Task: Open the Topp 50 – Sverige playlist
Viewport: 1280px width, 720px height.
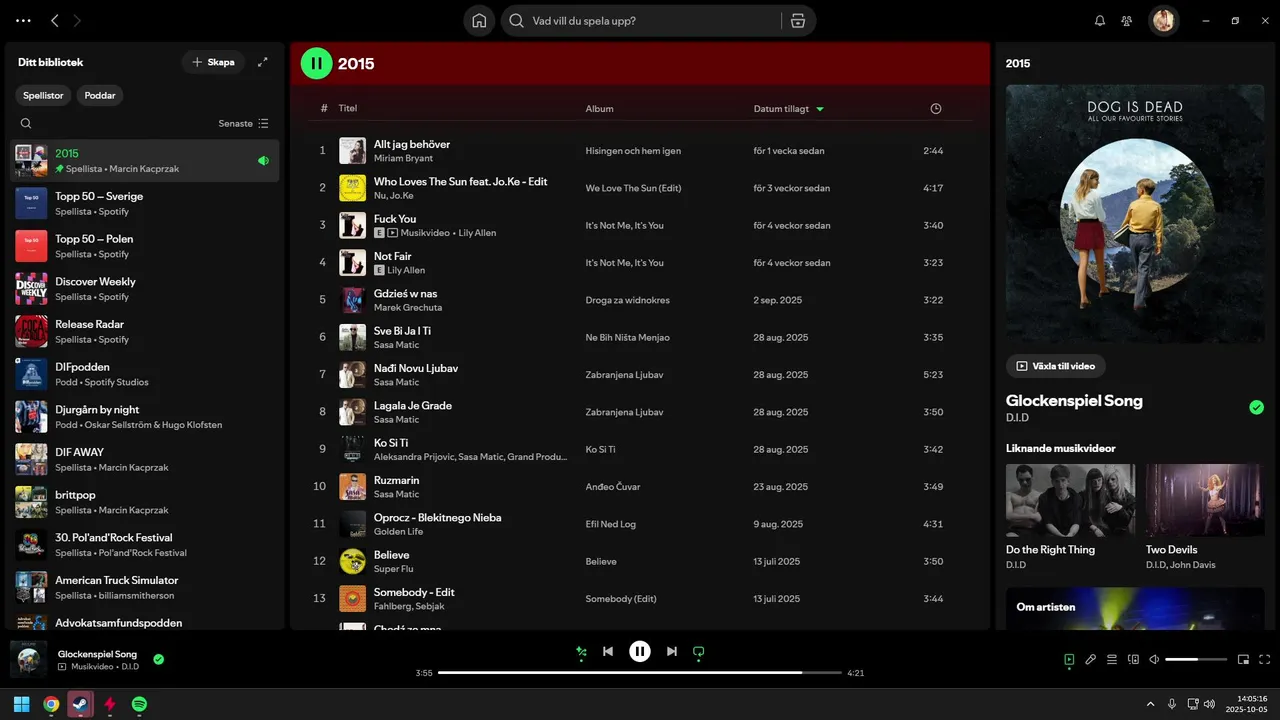Action: (145, 203)
